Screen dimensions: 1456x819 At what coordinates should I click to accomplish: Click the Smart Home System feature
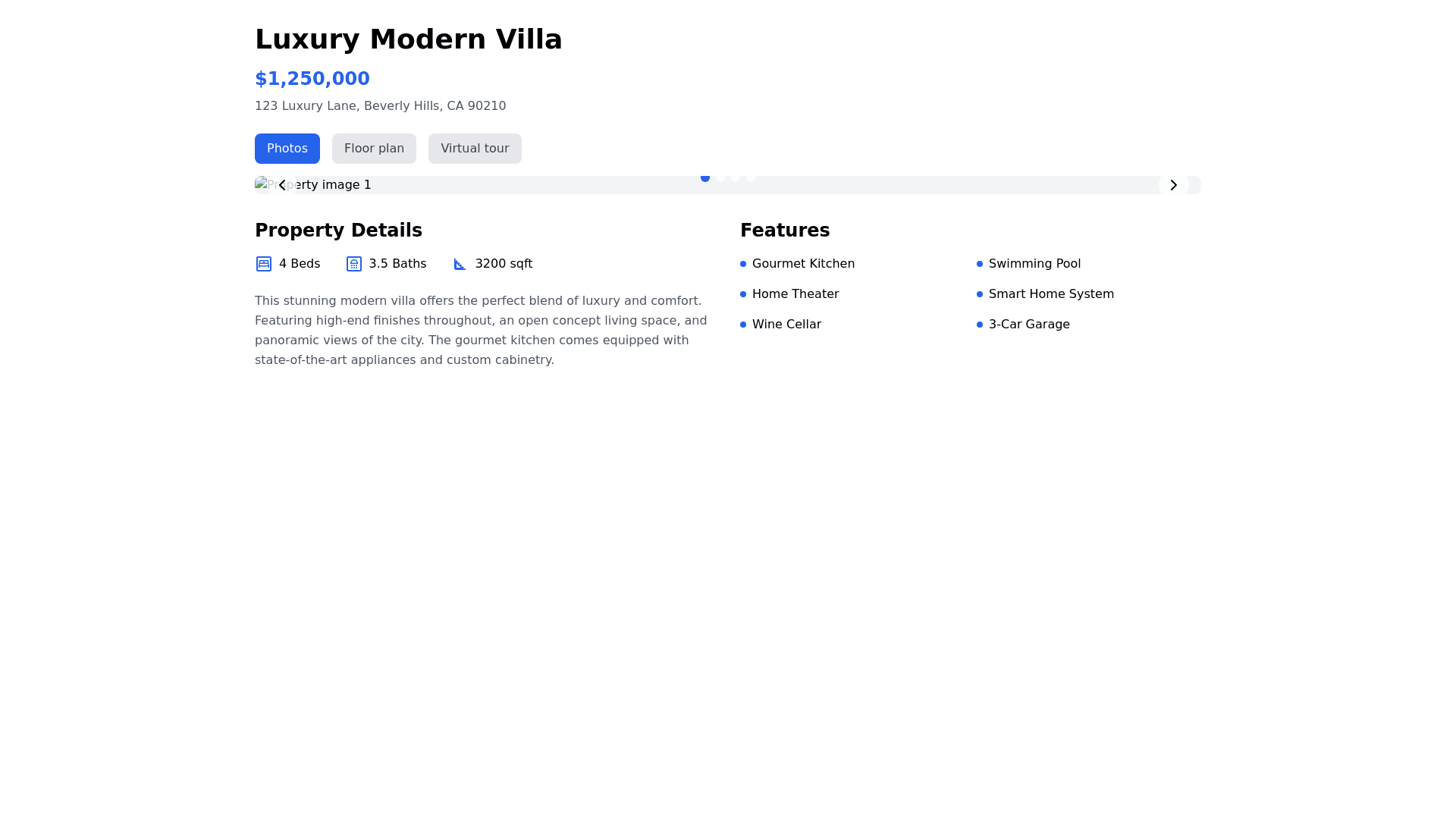pos(1051,294)
